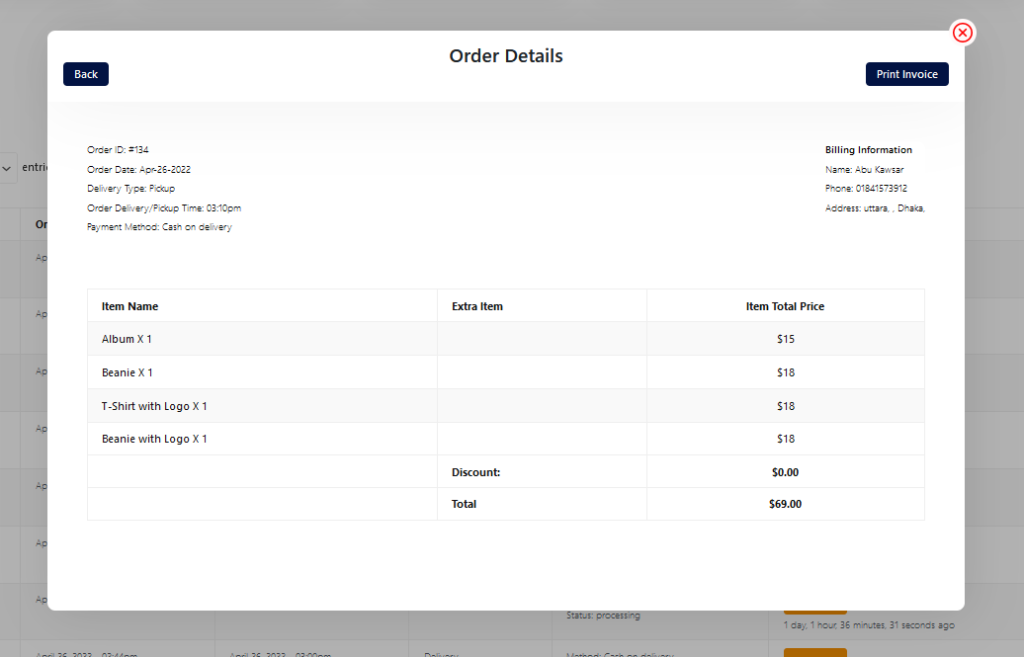The height and width of the screenshot is (657, 1024).
Task: Click the Beanie with Logo X 1 item
Action: [154, 439]
